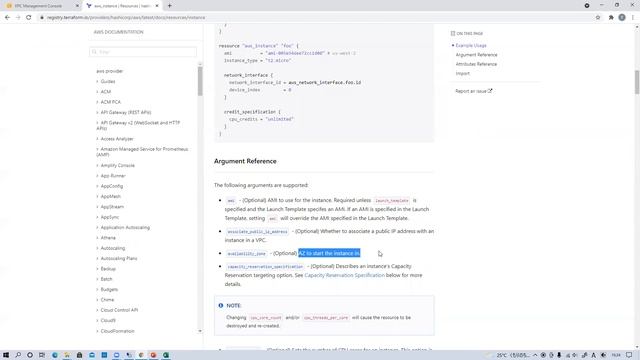Open the aws provider sidebar entry

point(109,71)
